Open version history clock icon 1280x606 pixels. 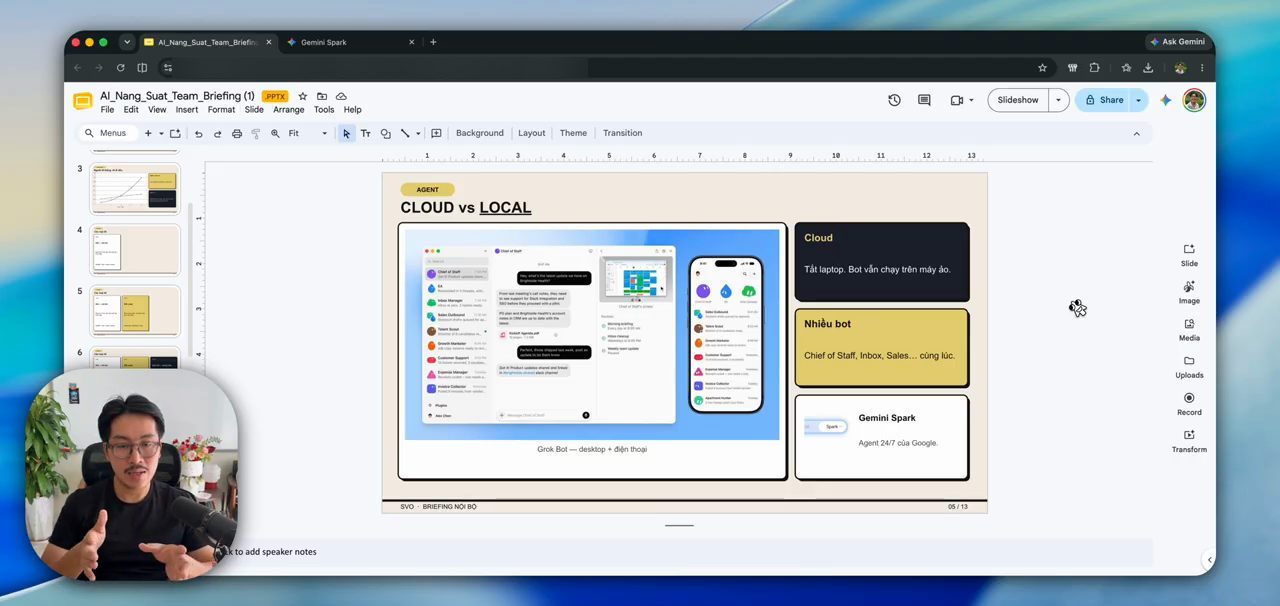click(894, 100)
